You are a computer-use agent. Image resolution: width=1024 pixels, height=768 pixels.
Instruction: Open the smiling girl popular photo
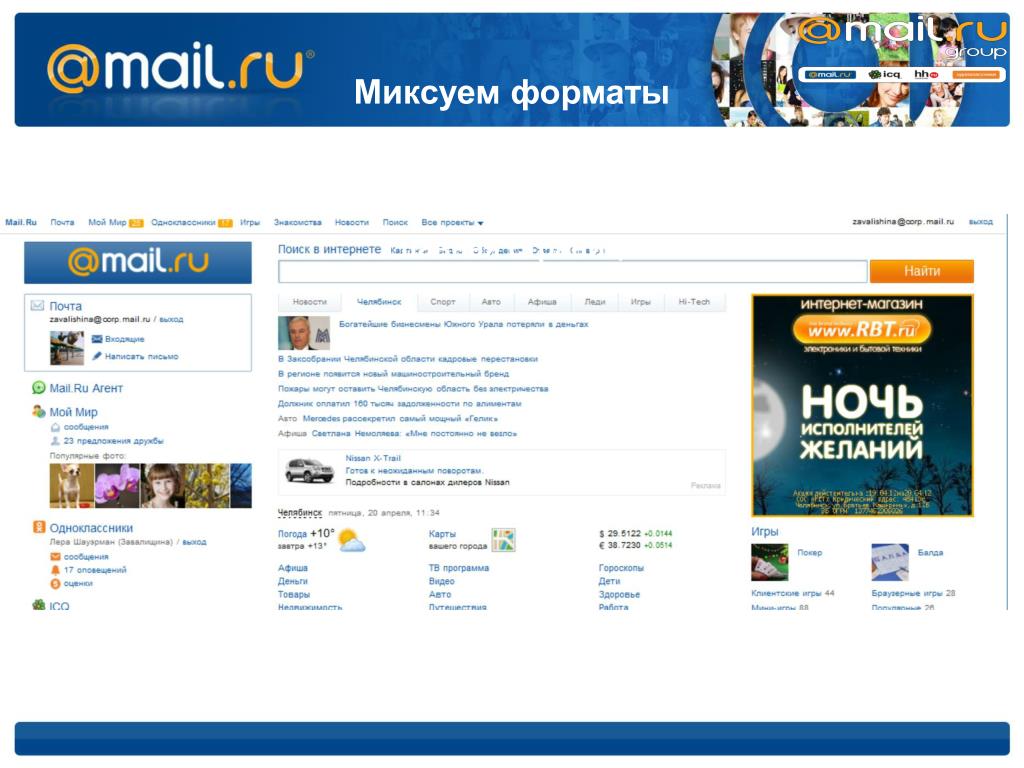coord(162,486)
